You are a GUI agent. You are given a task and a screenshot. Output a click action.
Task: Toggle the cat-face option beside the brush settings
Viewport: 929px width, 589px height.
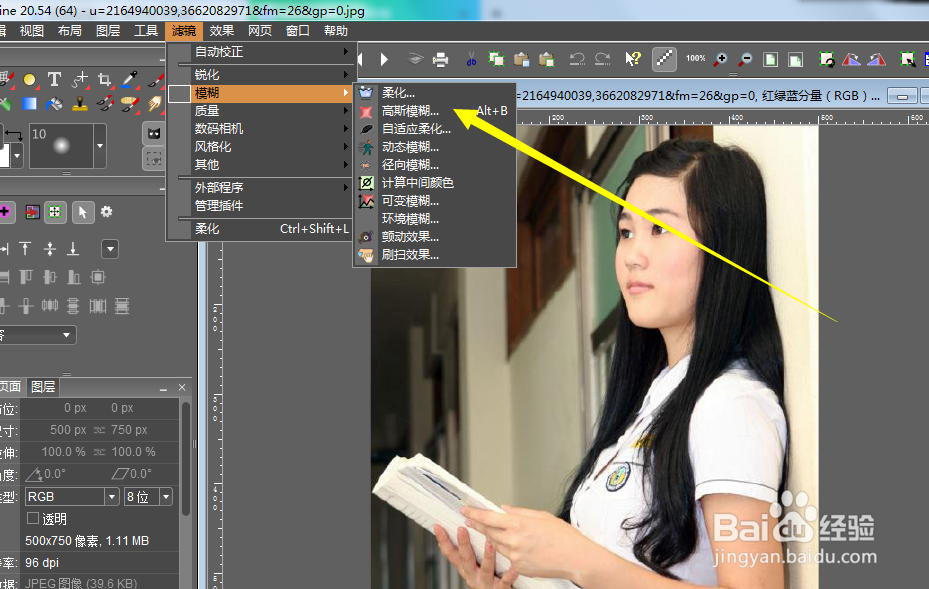click(x=156, y=134)
